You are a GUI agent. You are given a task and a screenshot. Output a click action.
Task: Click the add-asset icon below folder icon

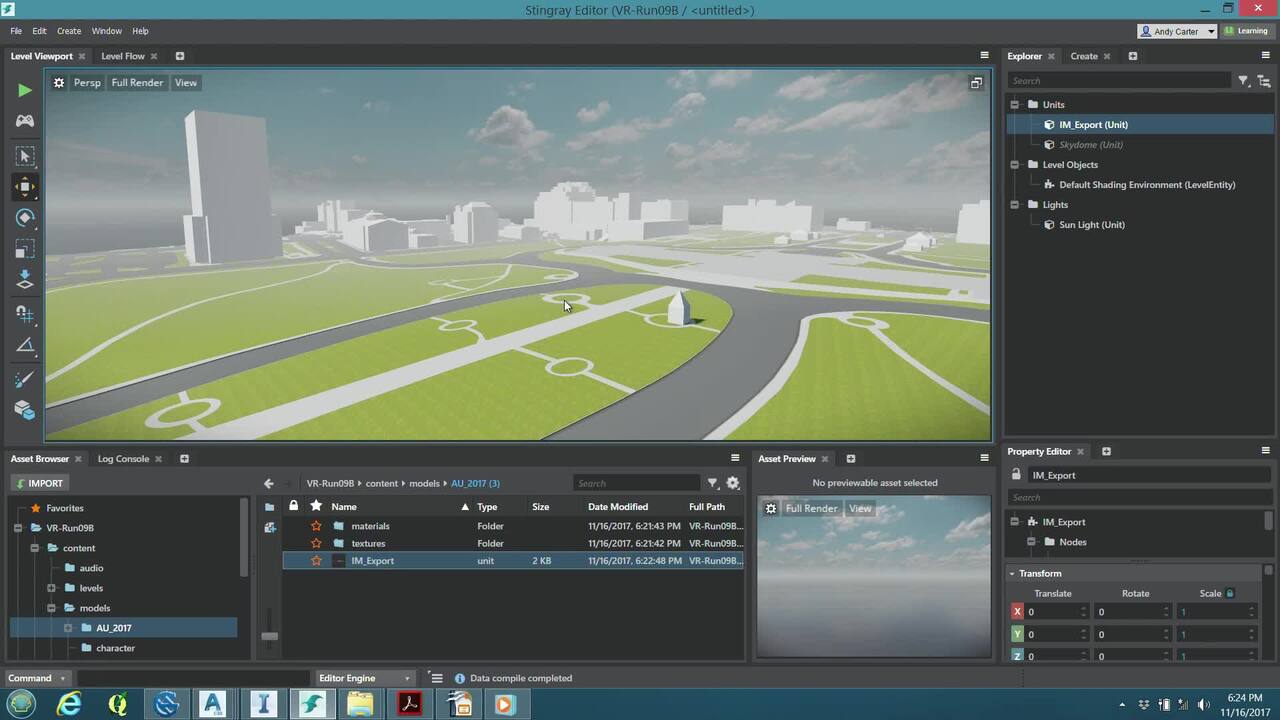pyautogui.click(x=269, y=527)
